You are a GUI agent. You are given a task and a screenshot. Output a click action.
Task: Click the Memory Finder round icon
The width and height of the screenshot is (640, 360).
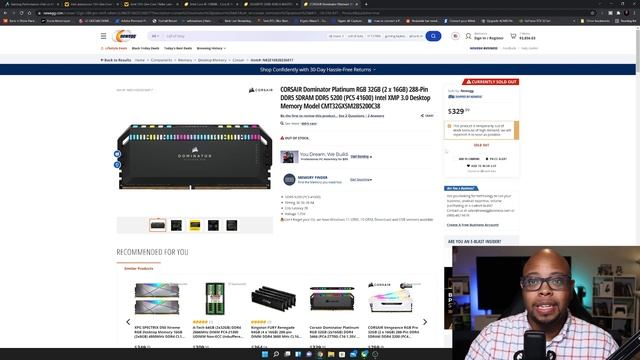point(289,179)
